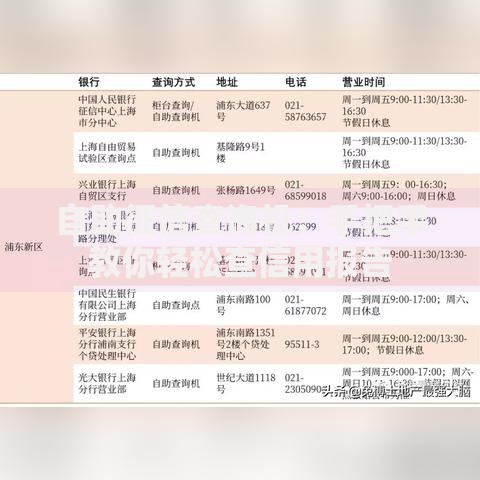
Task: Select business hours in 兴业银行 row
Action: click(x=399, y=190)
